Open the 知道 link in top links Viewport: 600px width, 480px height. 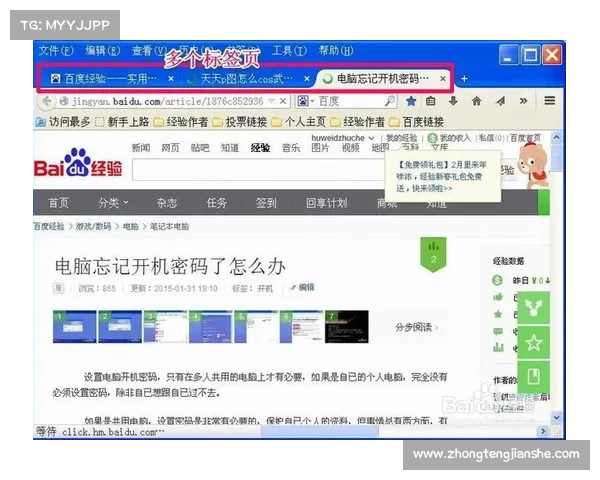230,148
